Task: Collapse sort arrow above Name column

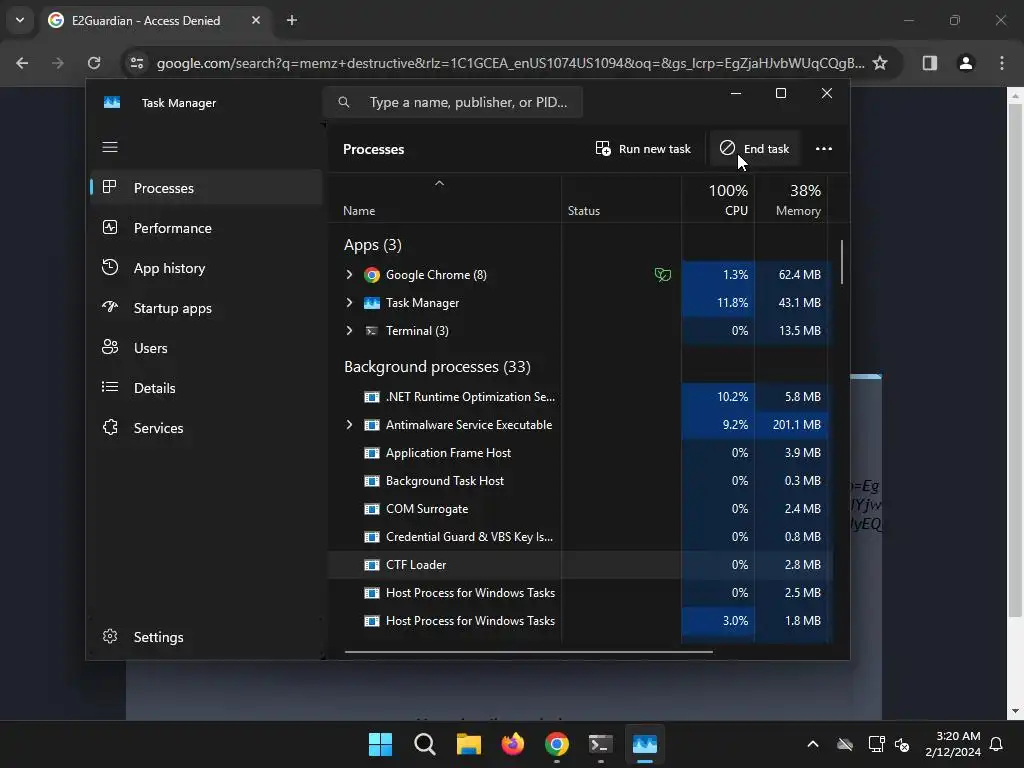Action: 440,184
